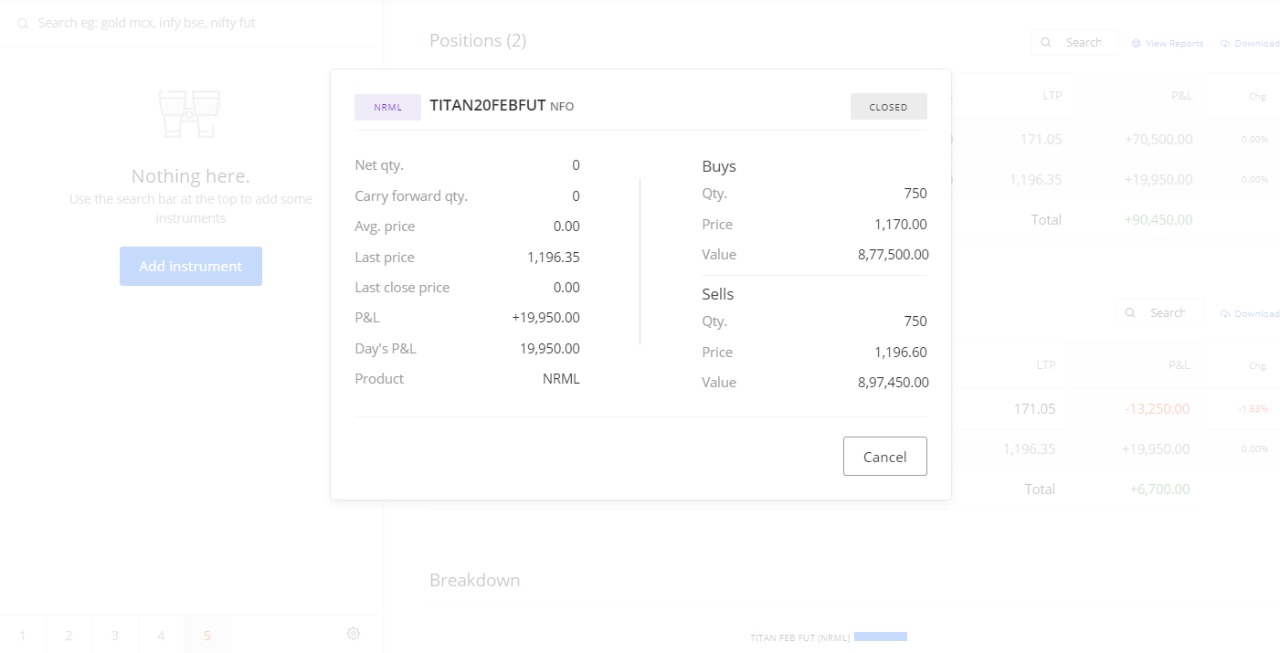Click the lower table search magnifier icon
The image size is (1280, 653).
click(x=1130, y=313)
